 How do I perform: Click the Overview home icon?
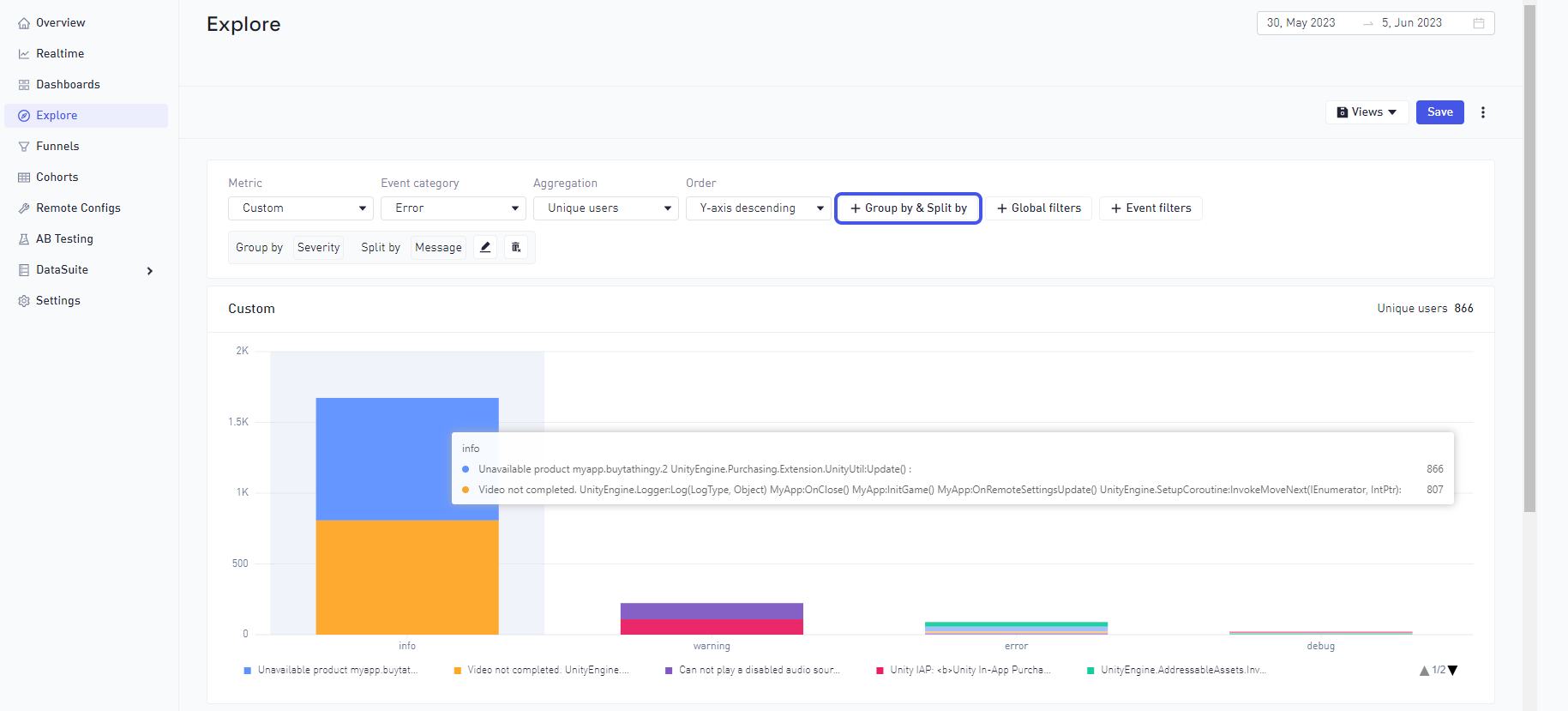24,23
